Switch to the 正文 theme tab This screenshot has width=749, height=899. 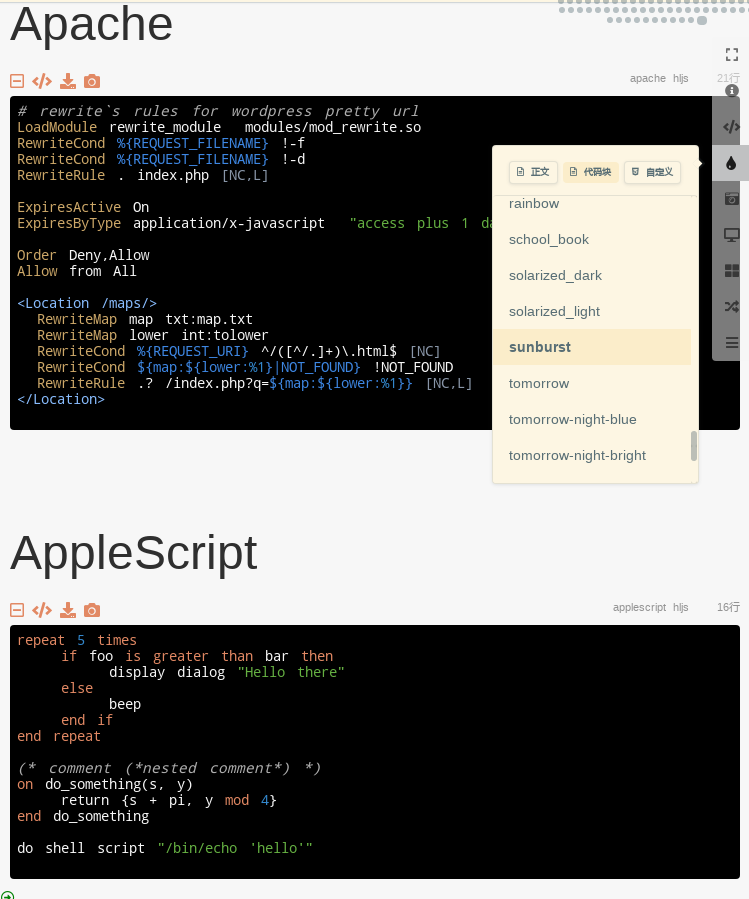tap(533, 172)
